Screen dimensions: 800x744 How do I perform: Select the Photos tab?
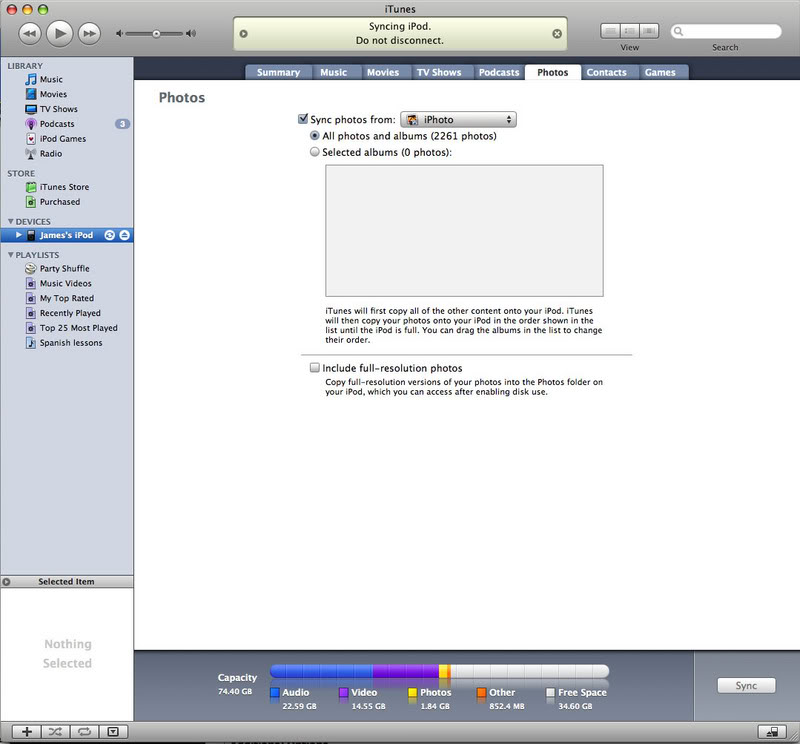[553, 72]
